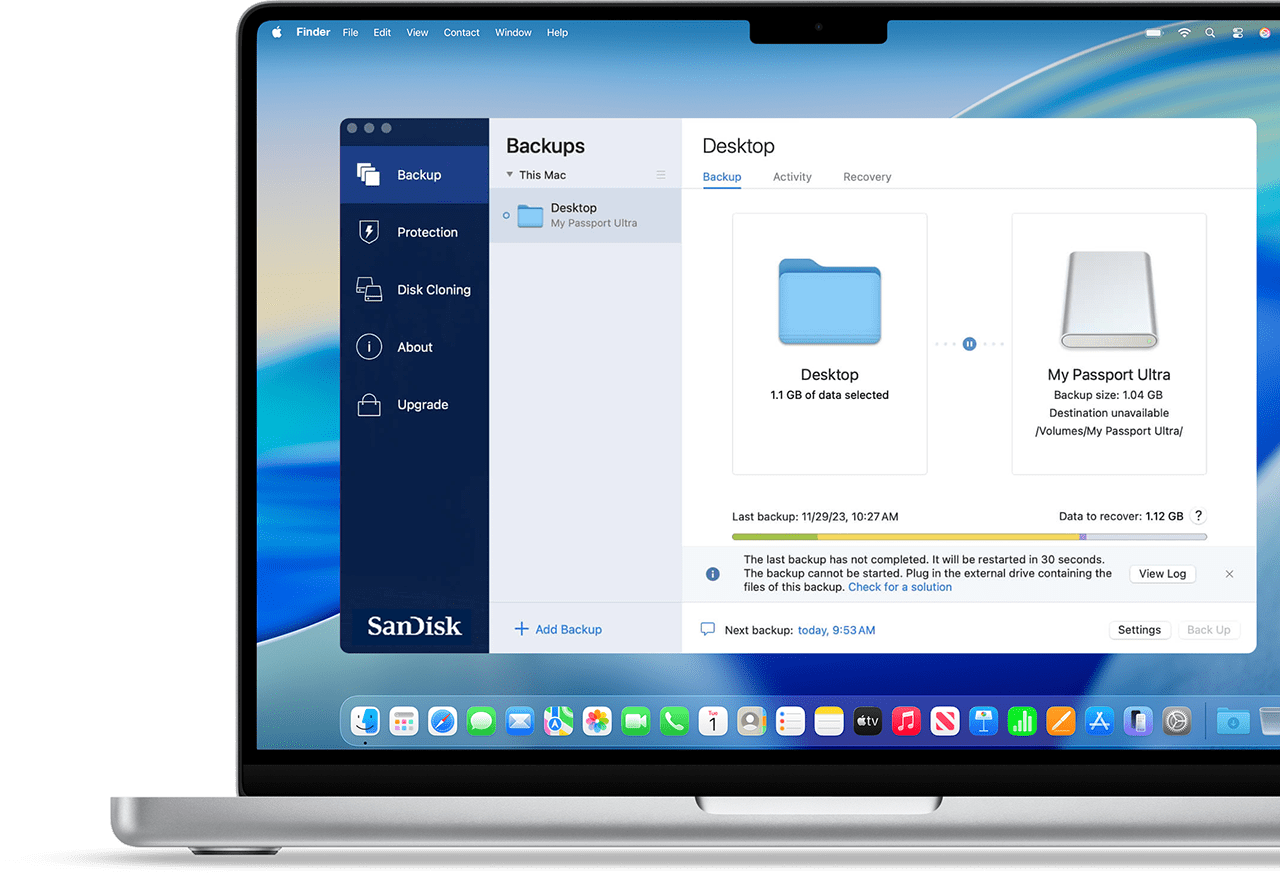Click Add Backup at bottom
This screenshot has height=873, width=1280.
click(558, 629)
